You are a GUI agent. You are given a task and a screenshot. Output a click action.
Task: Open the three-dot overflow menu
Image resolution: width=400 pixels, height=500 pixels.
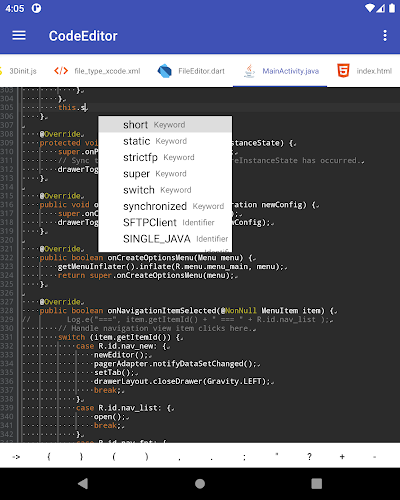(385, 36)
